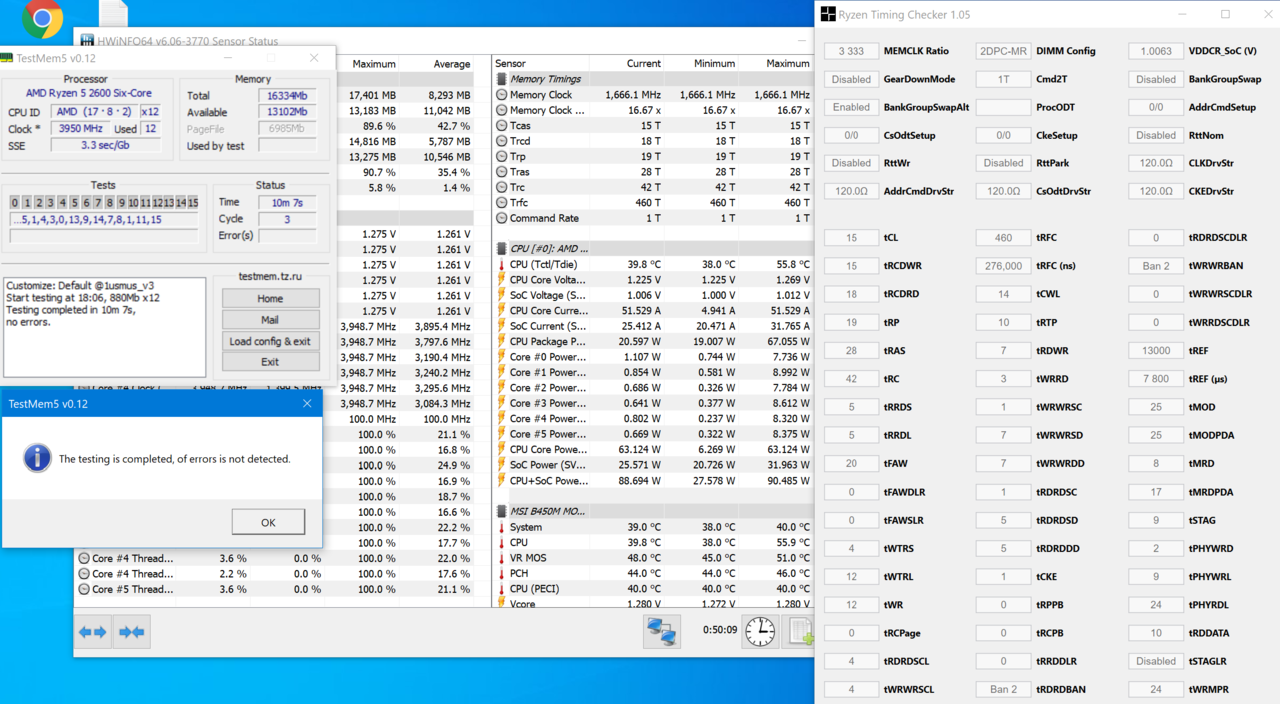The height and width of the screenshot is (704, 1280).
Task: Click the BankGroupSwapAlt Enabled field
Action: coord(851,107)
